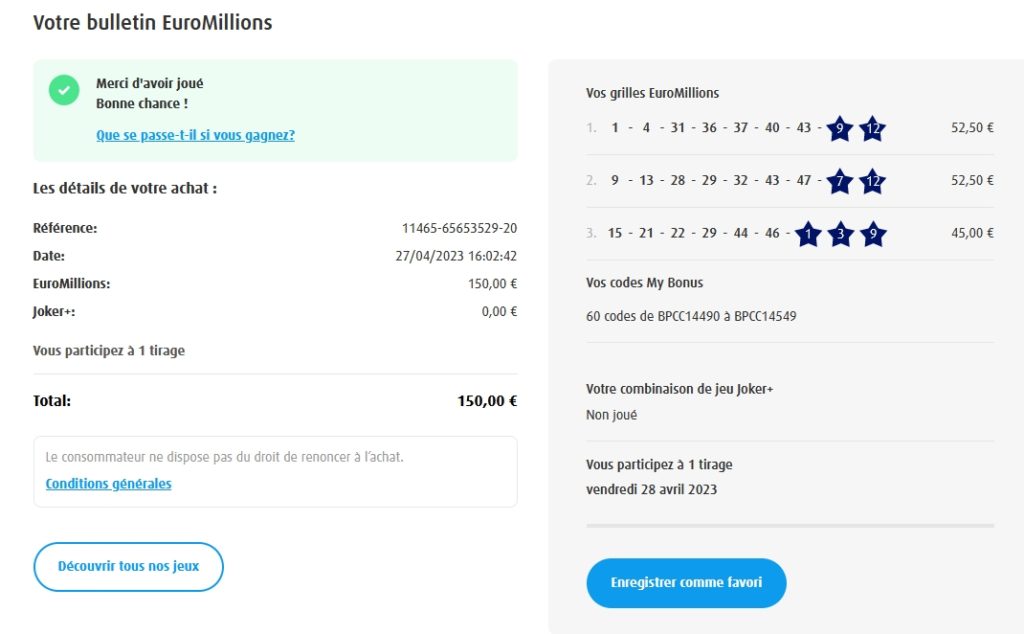Click the "Non joué" Joker+ status
The image size is (1024, 634).
coord(611,415)
